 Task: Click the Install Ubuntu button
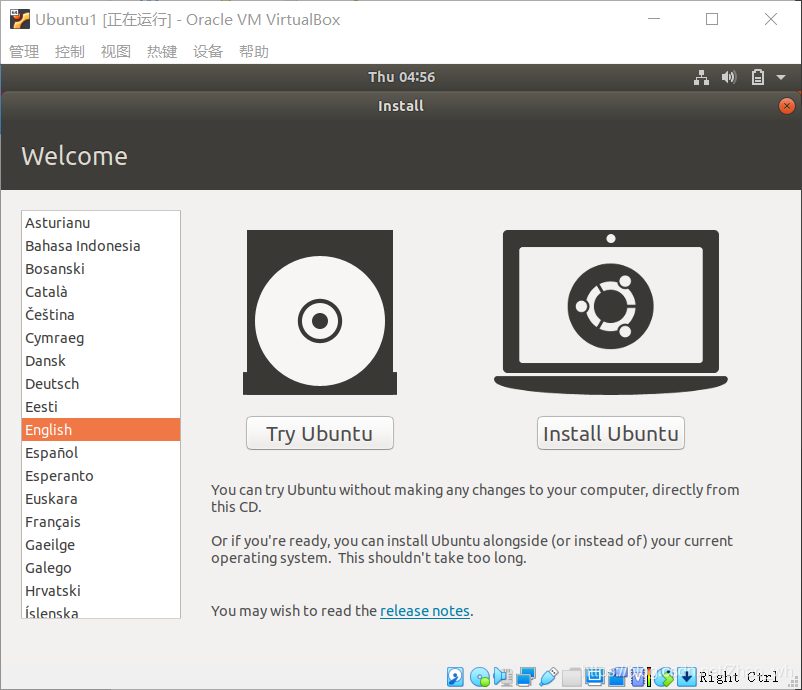[x=611, y=433]
